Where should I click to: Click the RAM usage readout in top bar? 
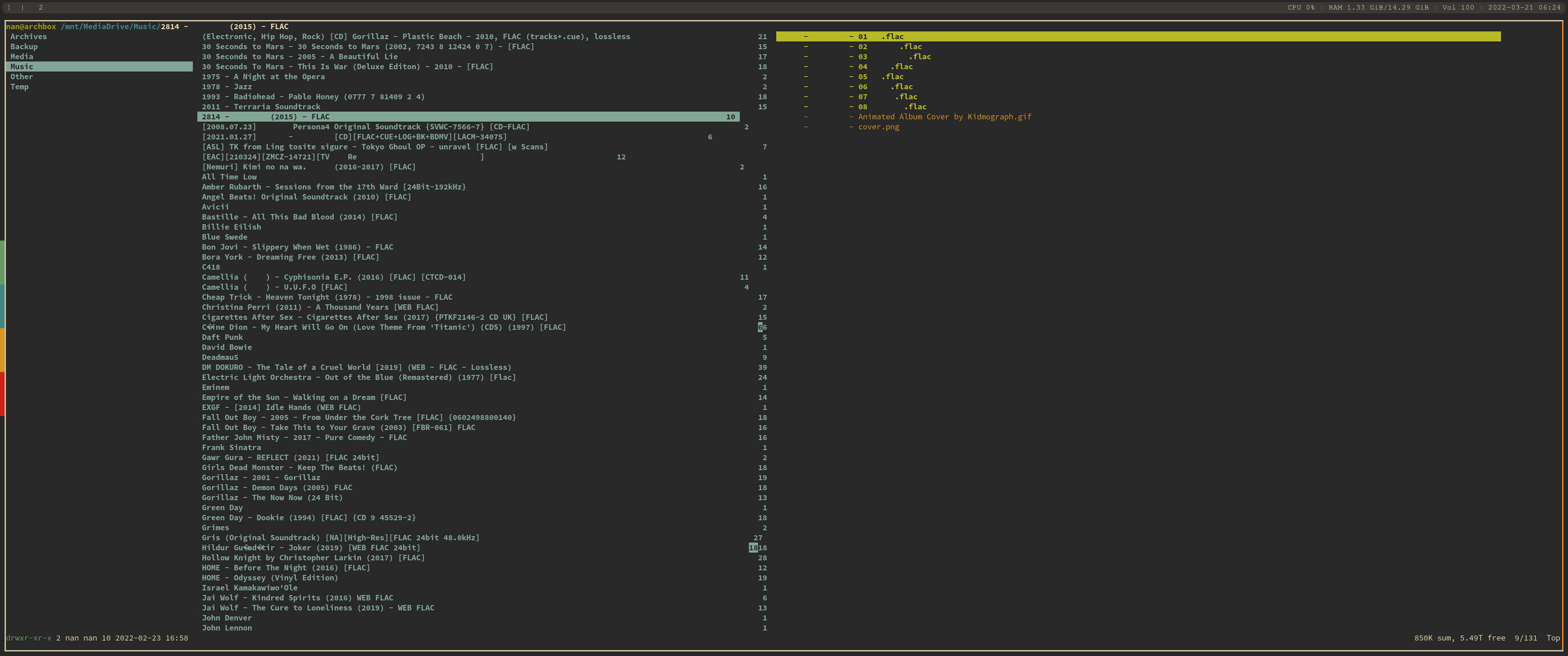pyautogui.click(x=1379, y=7)
